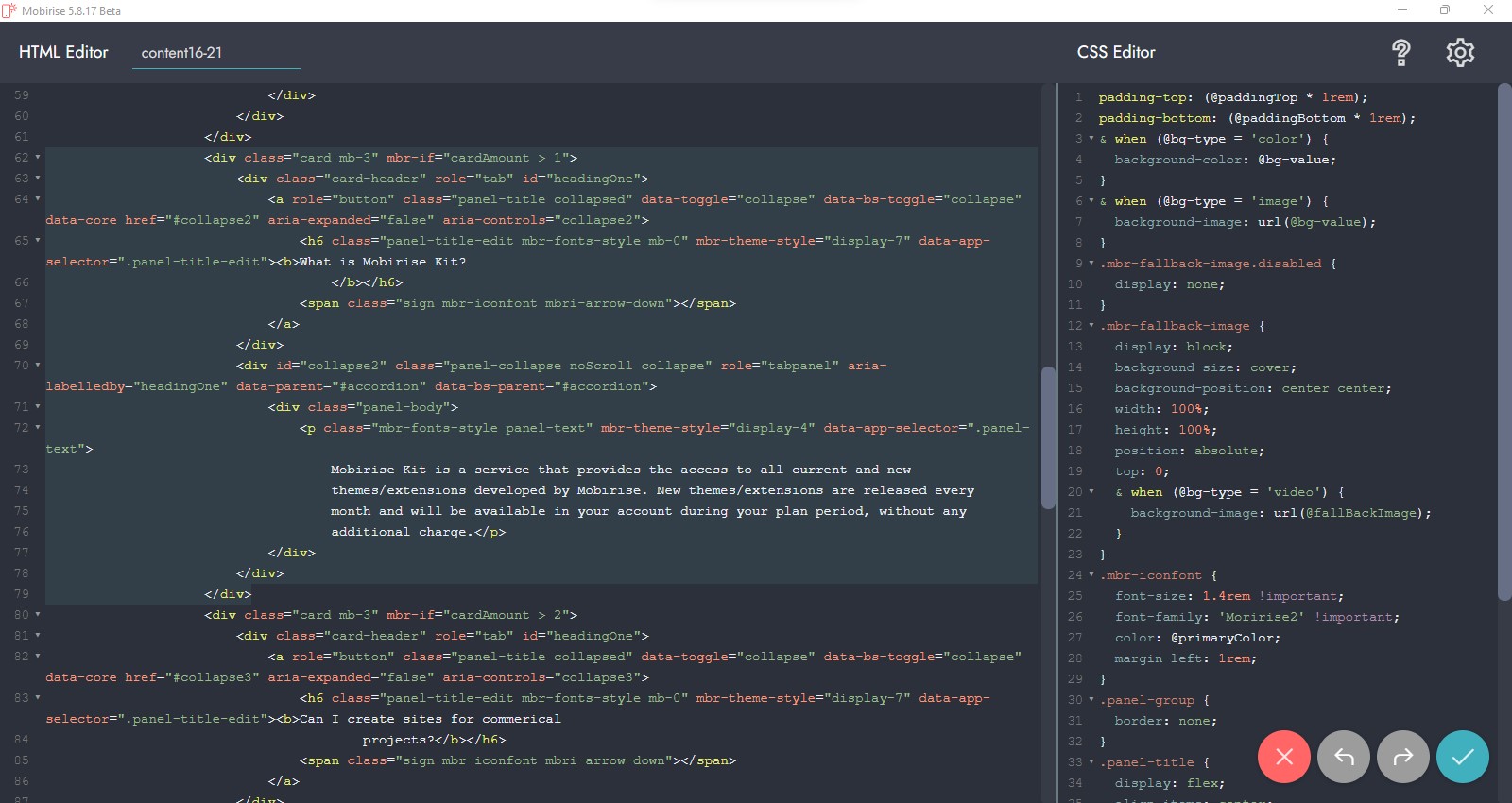
Task: Fold CSS line 24 .mbr-iconfont block
Action: pyautogui.click(x=1091, y=575)
